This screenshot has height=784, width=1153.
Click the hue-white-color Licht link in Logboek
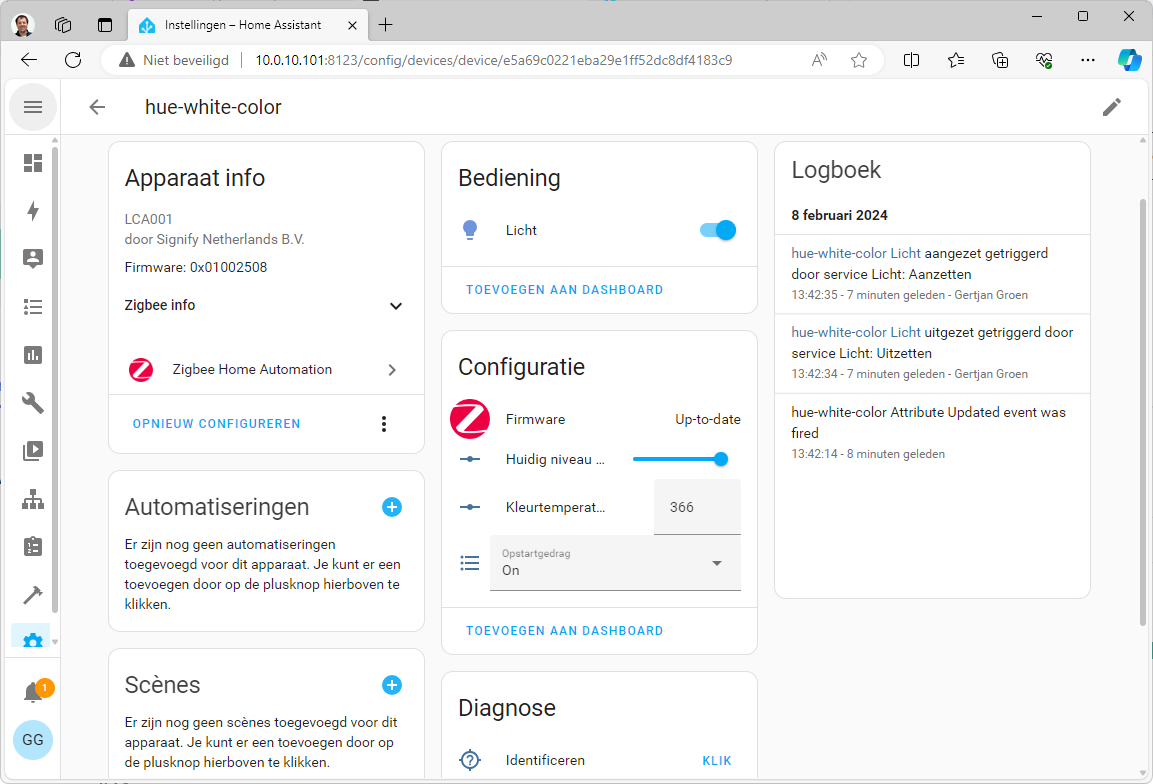[856, 253]
